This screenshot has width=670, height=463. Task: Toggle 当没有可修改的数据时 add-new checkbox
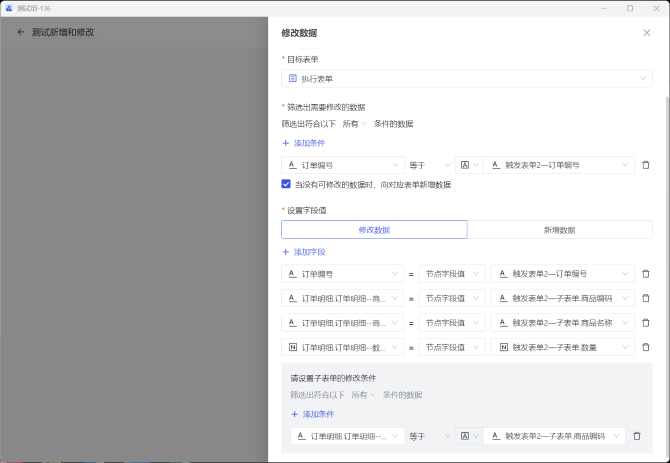point(286,184)
